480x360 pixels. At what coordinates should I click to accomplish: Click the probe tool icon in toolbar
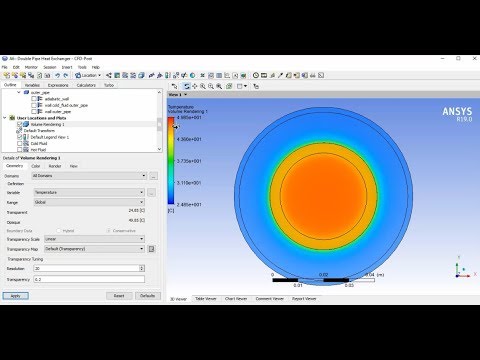click(x=280, y=75)
